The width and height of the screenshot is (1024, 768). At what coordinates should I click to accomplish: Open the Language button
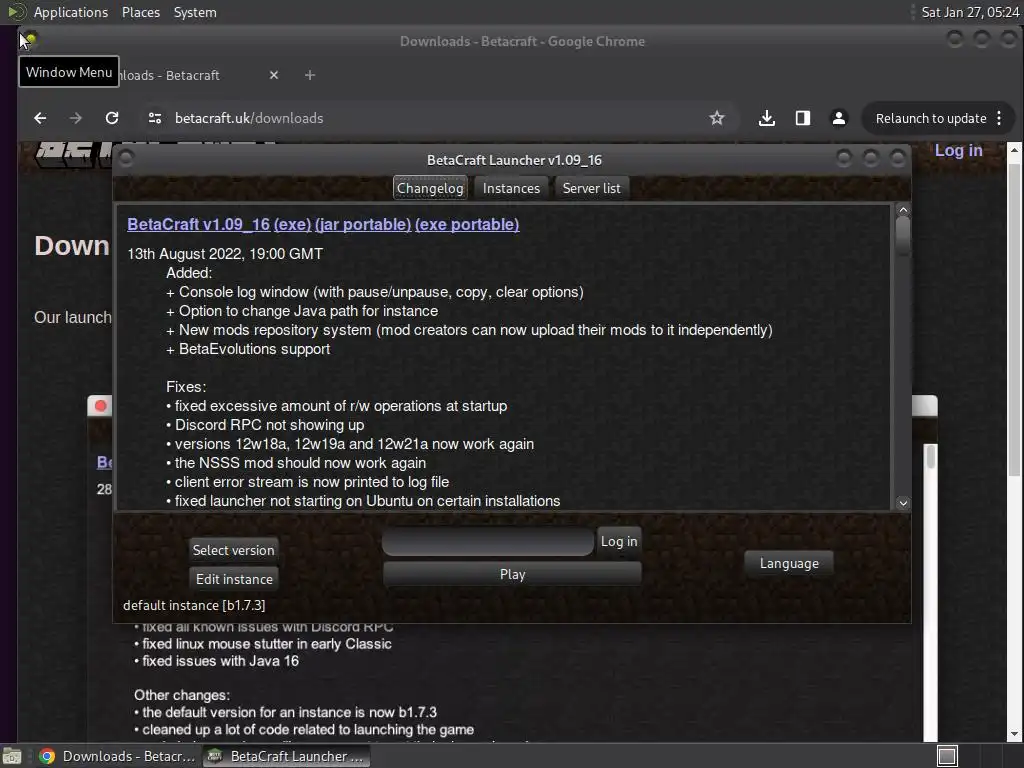(x=788, y=563)
